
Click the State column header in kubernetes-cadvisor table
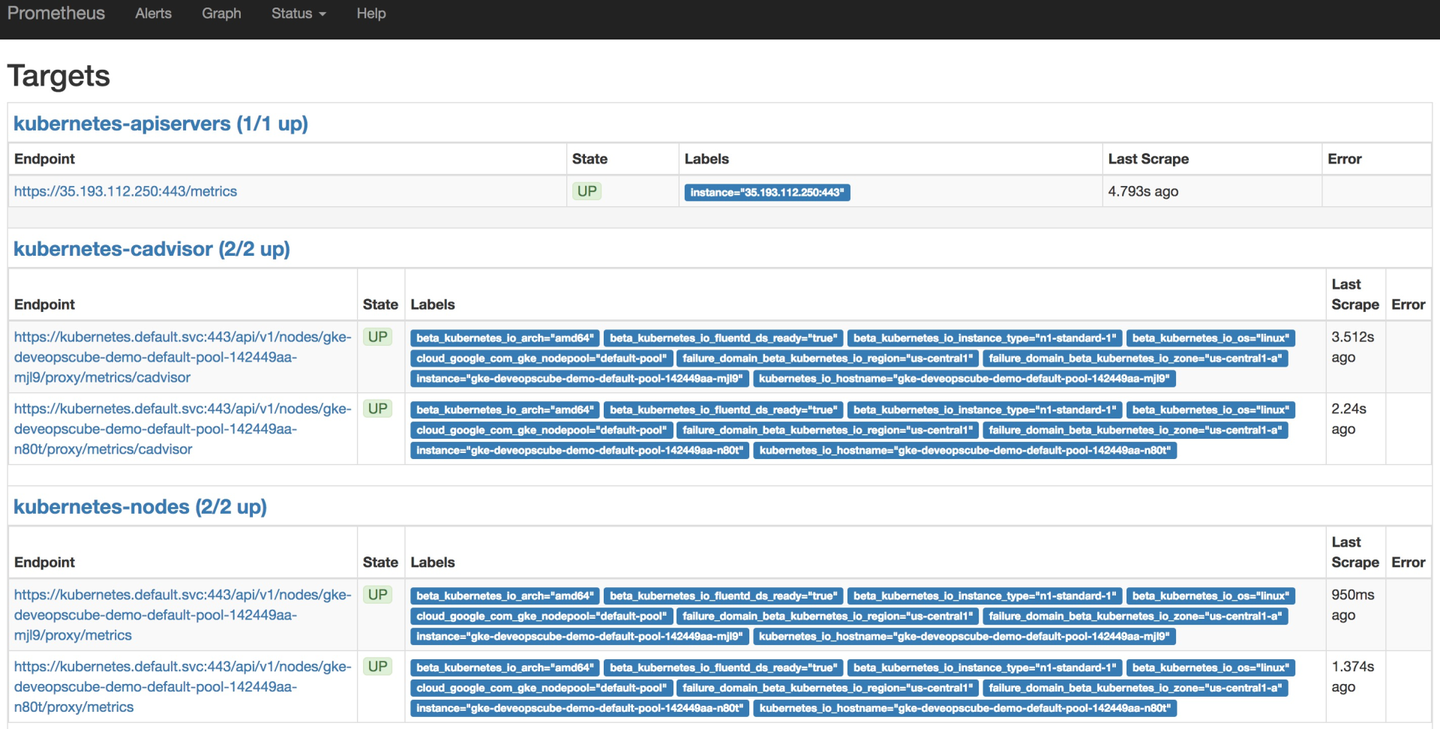coord(380,304)
